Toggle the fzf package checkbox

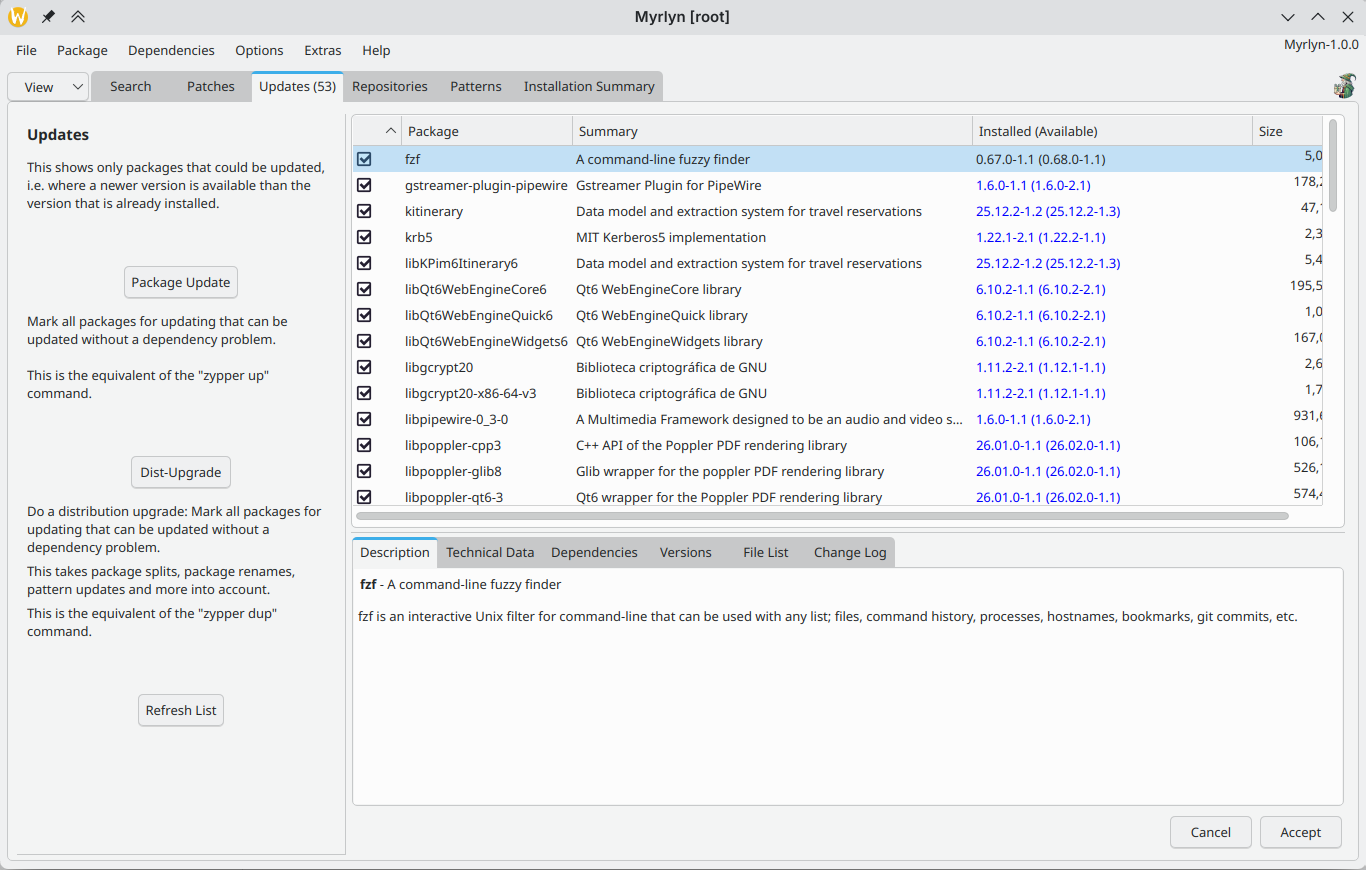point(364,159)
